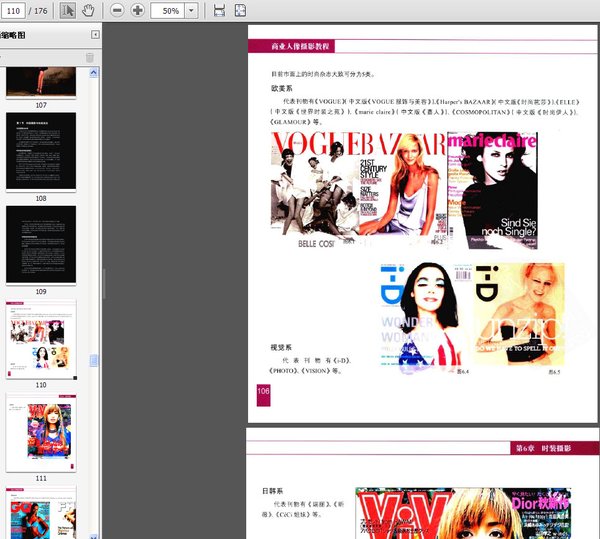Click the thumbnail panel trash icon
The width and height of the screenshot is (600, 539).
point(90,57)
